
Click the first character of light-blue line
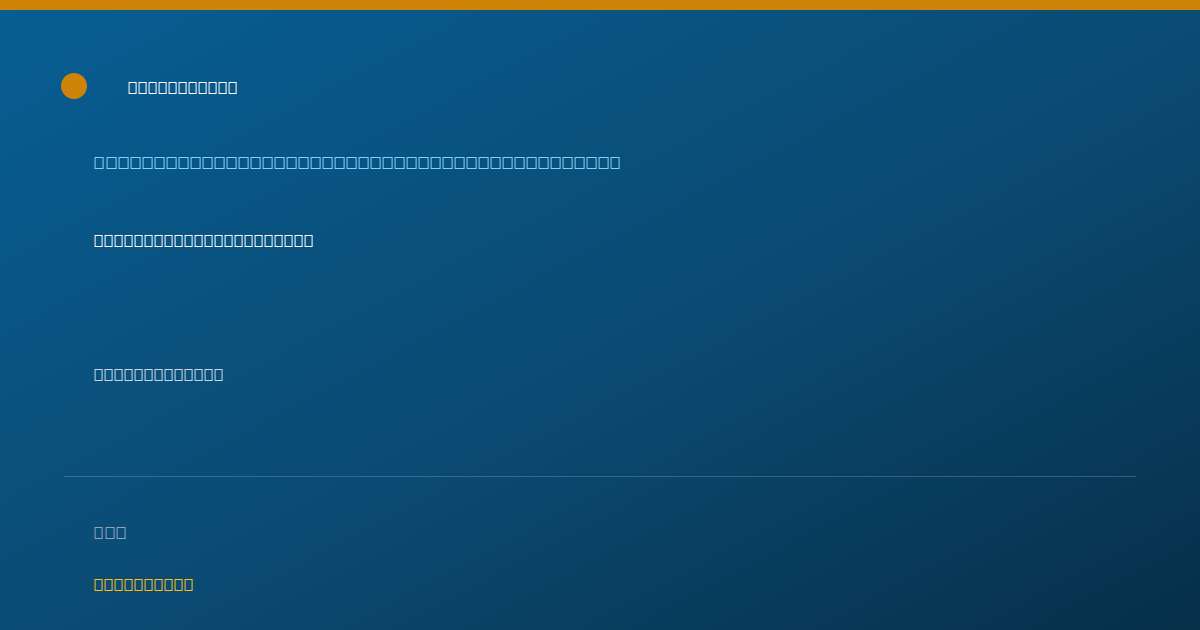(x=99, y=162)
